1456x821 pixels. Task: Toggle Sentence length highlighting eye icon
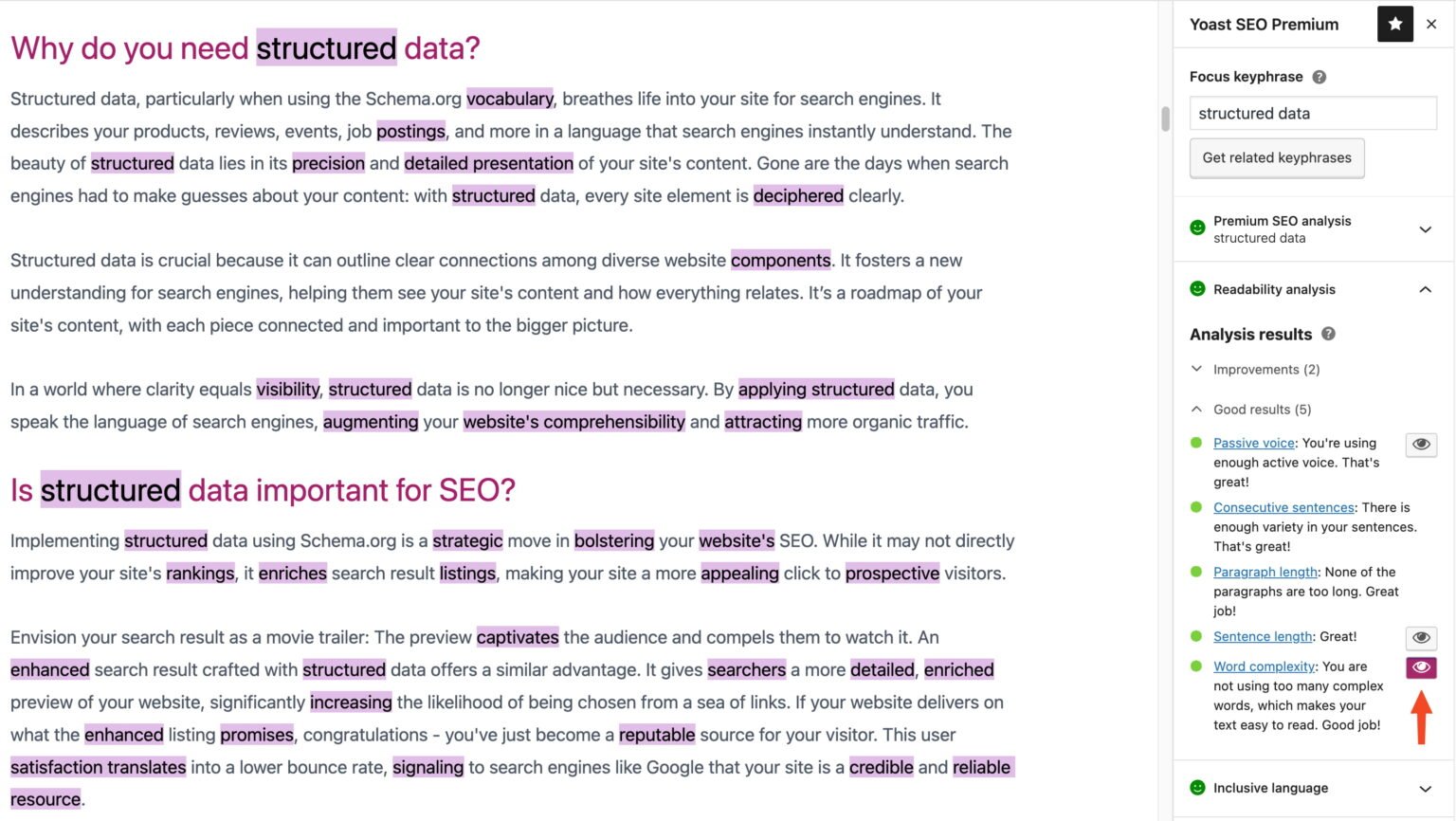[1420, 637]
